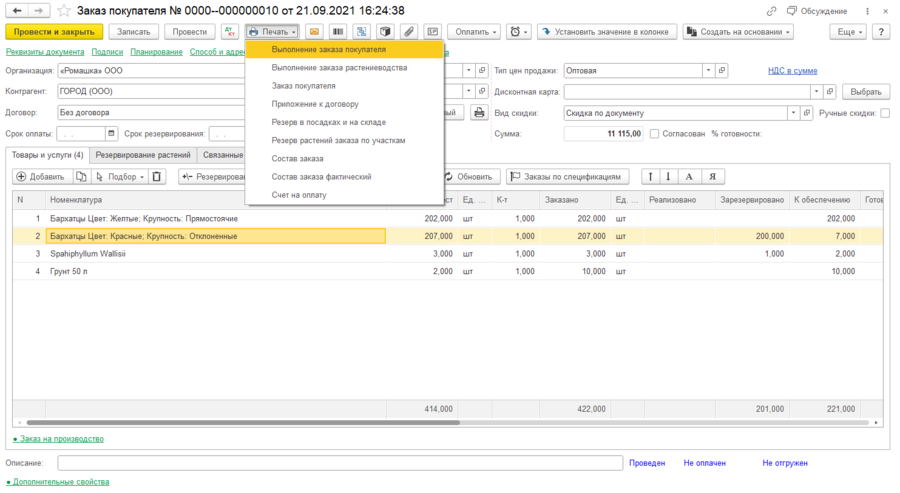900x493 pixels.
Task: Switch to Резервирование растений tab
Action: point(144,155)
